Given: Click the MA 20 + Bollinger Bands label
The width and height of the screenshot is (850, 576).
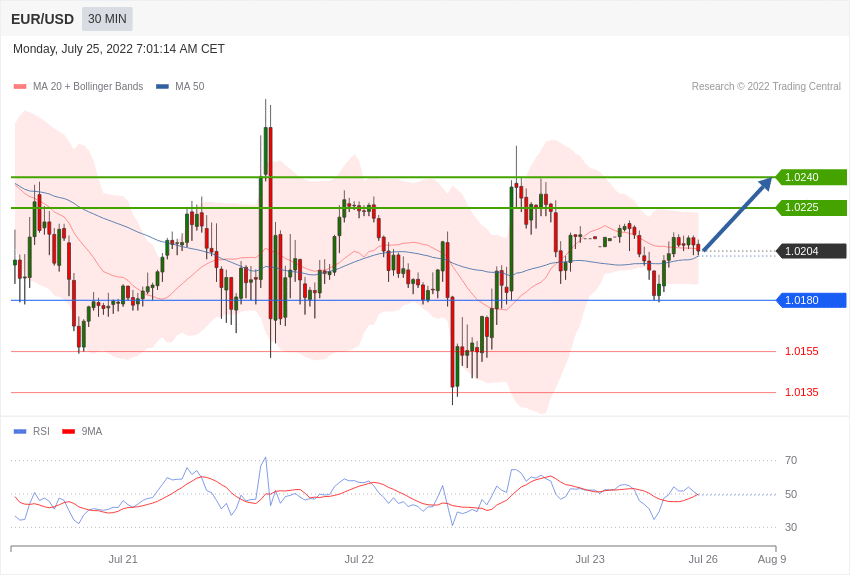Looking at the screenshot, I should pyautogui.click(x=88, y=86).
